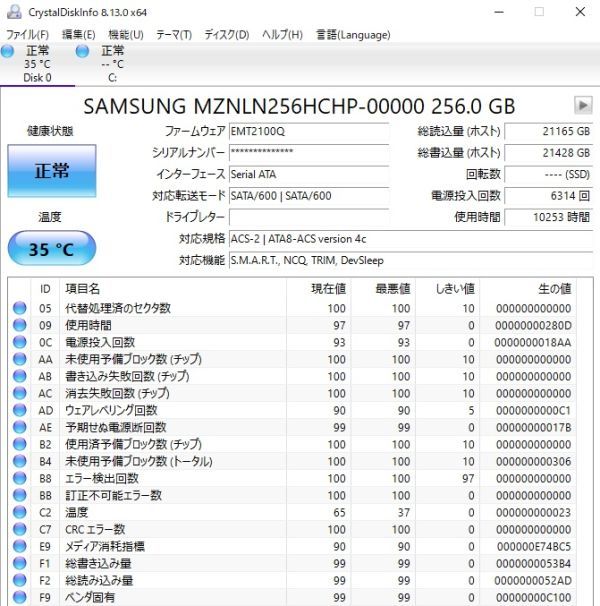
Task: Open the テーマ(T) menu
Action: [174, 35]
